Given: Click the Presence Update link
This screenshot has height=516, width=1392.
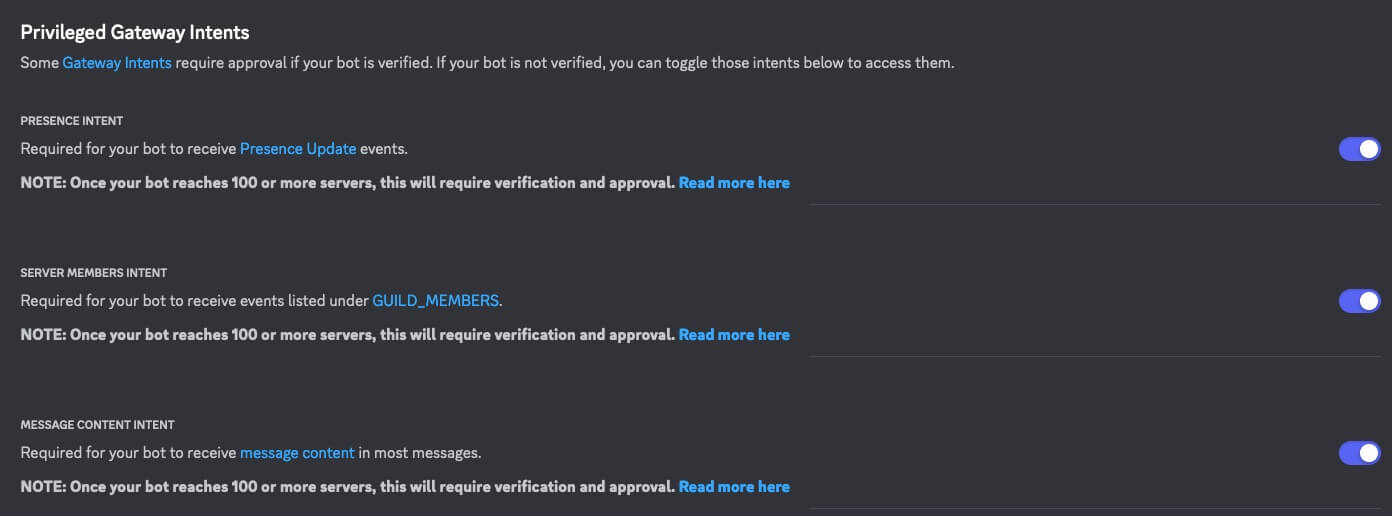Looking at the screenshot, I should click(298, 149).
